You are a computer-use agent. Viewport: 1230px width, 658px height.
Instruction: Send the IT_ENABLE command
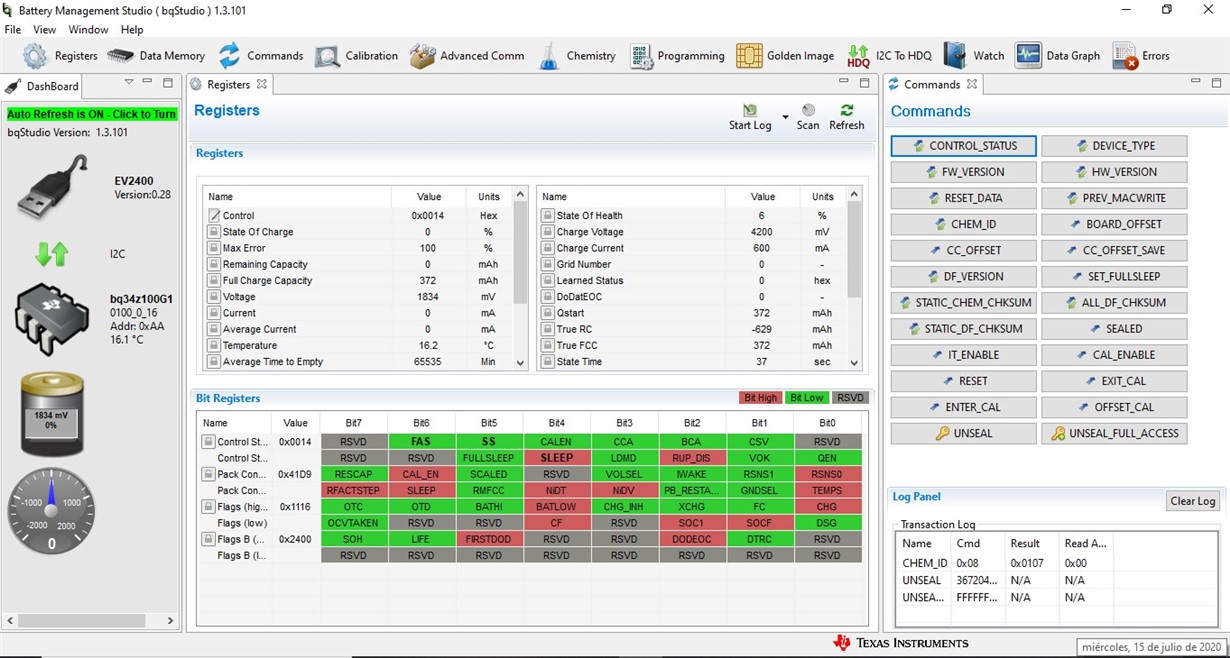coord(964,355)
